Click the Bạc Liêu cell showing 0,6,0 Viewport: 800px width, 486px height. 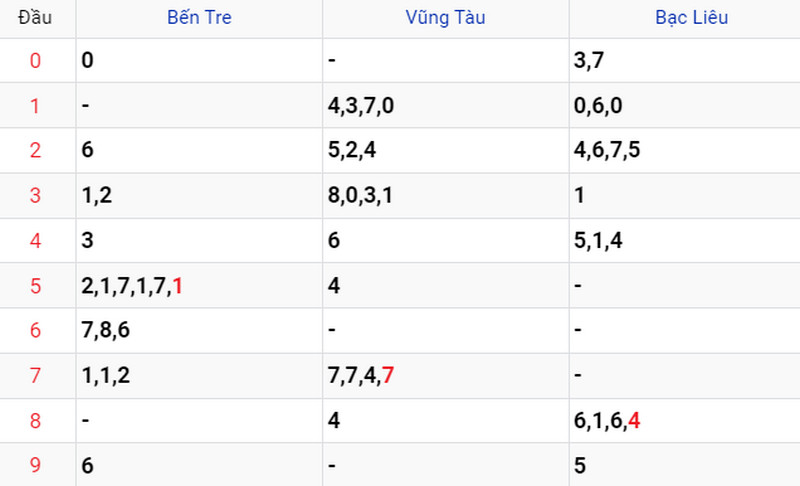[x=684, y=106]
